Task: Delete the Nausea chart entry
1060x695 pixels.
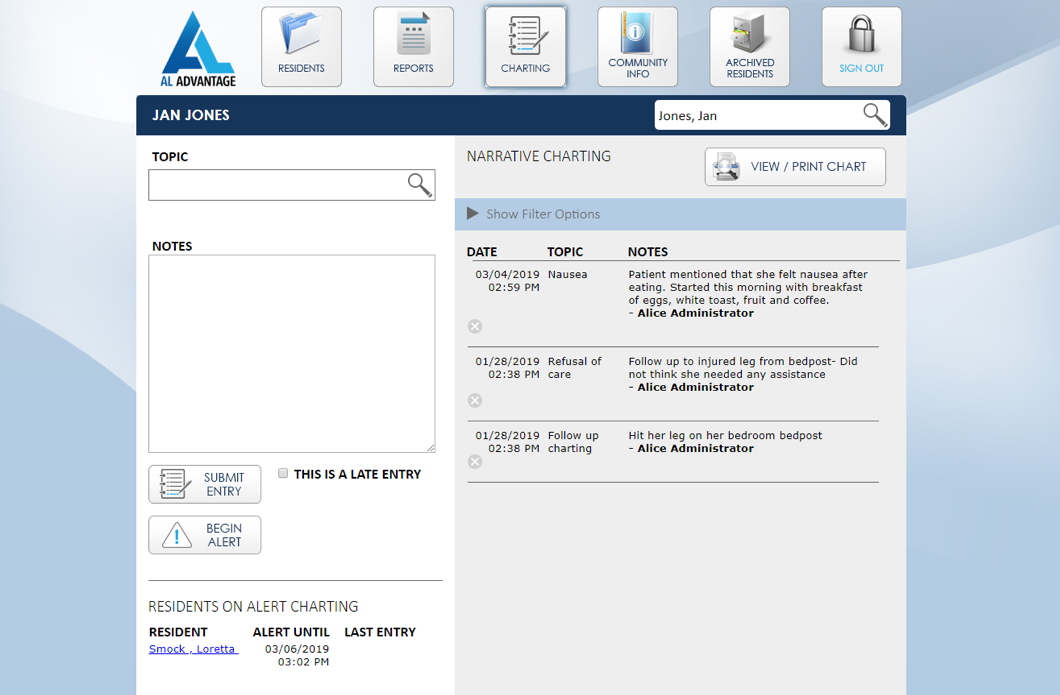Action: [475, 327]
